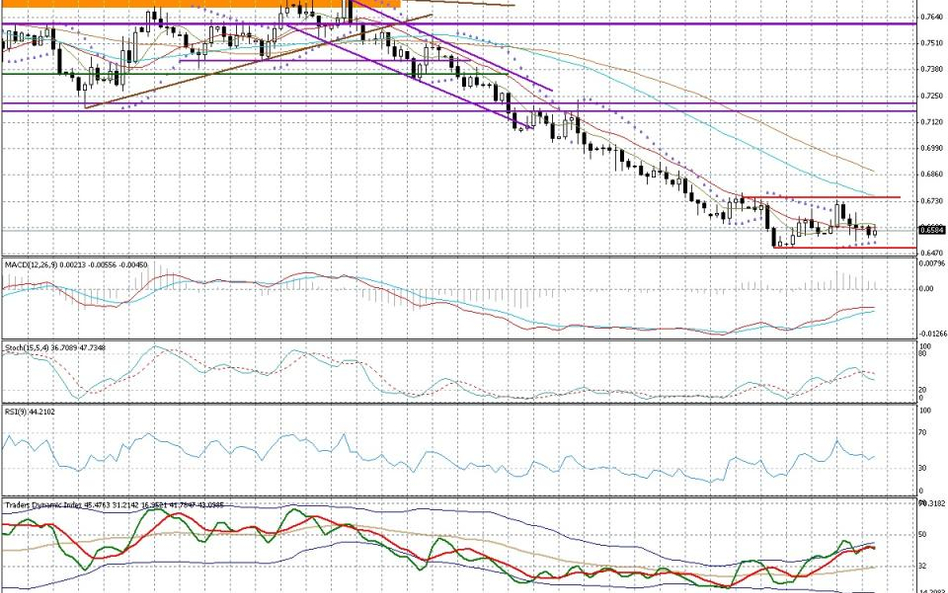Click the 0.6990 price axis label
The width and height of the screenshot is (948, 593).
[932, 148]
